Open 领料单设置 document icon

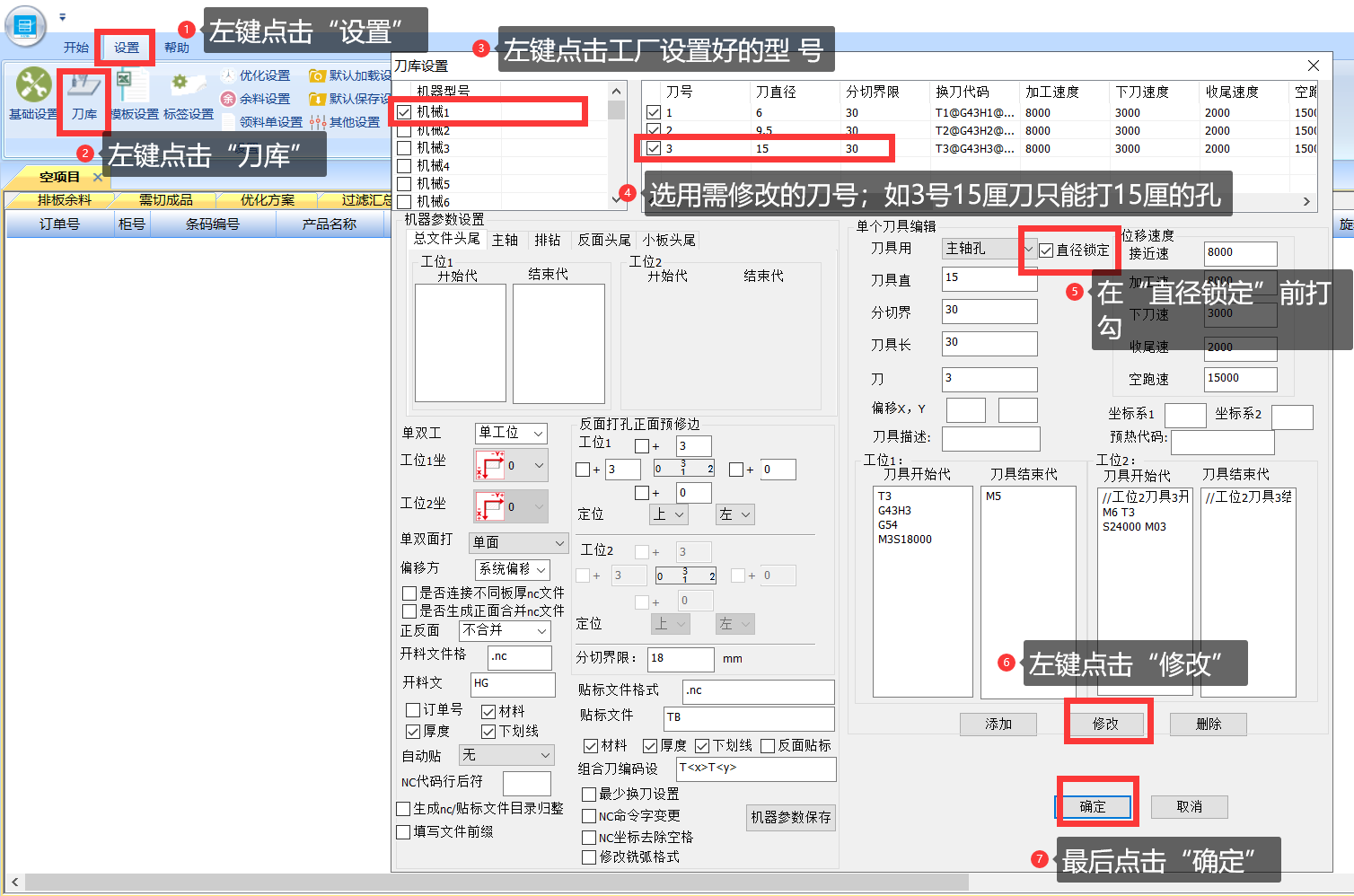pyautogui.click(x=228, y=122)
